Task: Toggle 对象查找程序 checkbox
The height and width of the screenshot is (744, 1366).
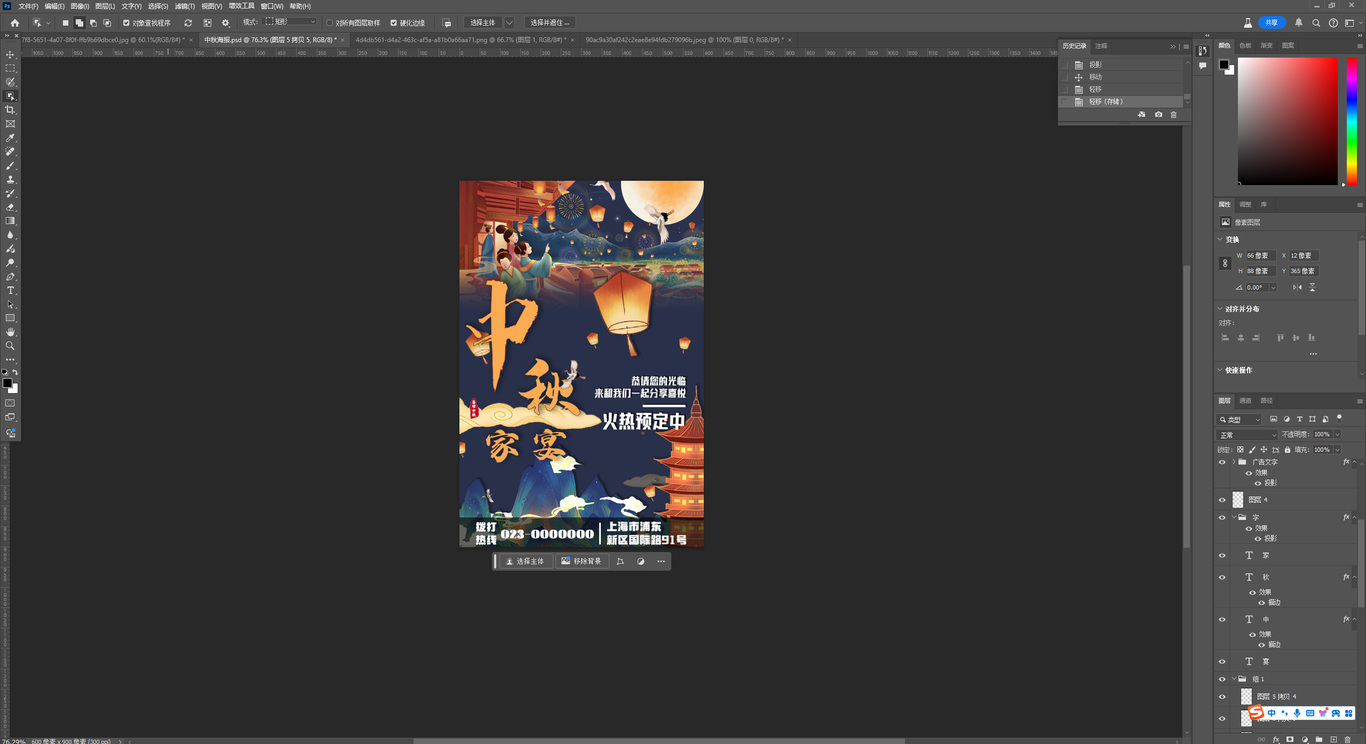Action: pyautogui.click(x=126, y=22)
